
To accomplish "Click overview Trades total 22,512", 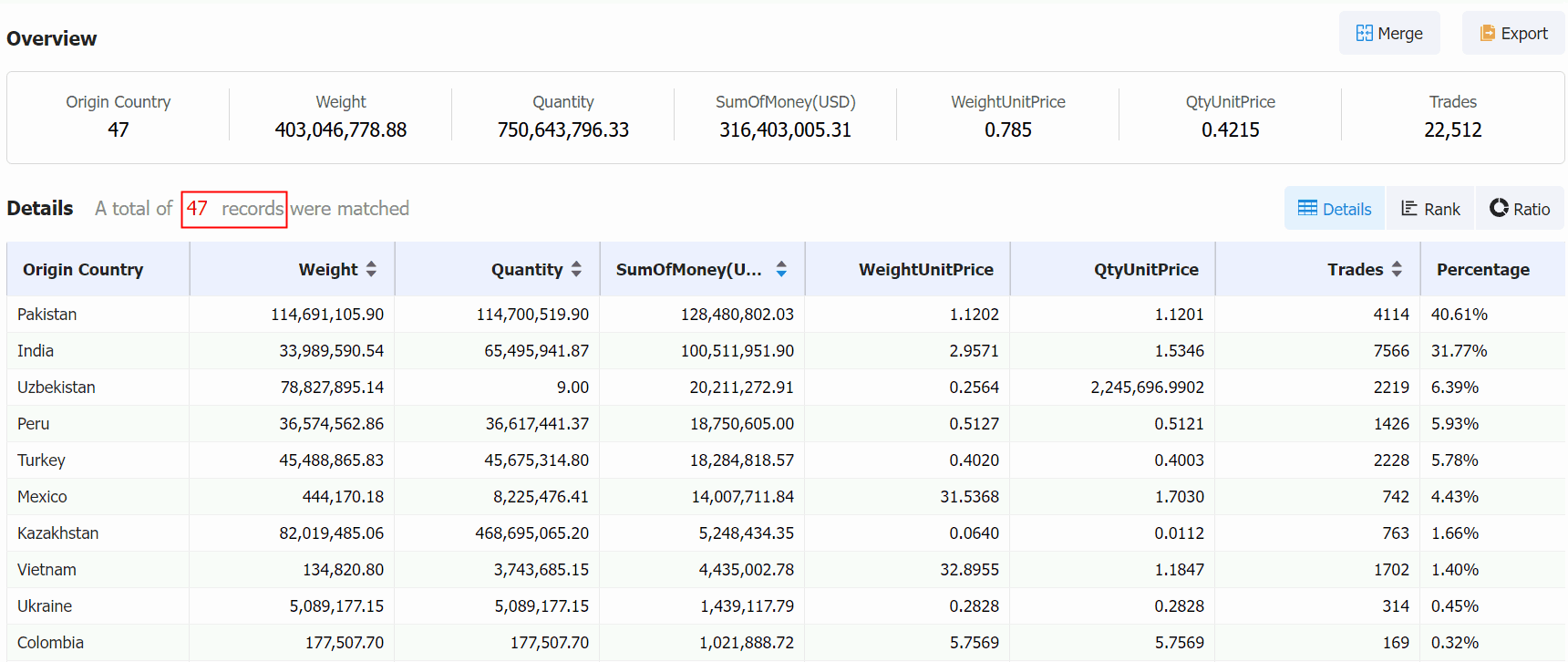I will (x=1453, y=130).
